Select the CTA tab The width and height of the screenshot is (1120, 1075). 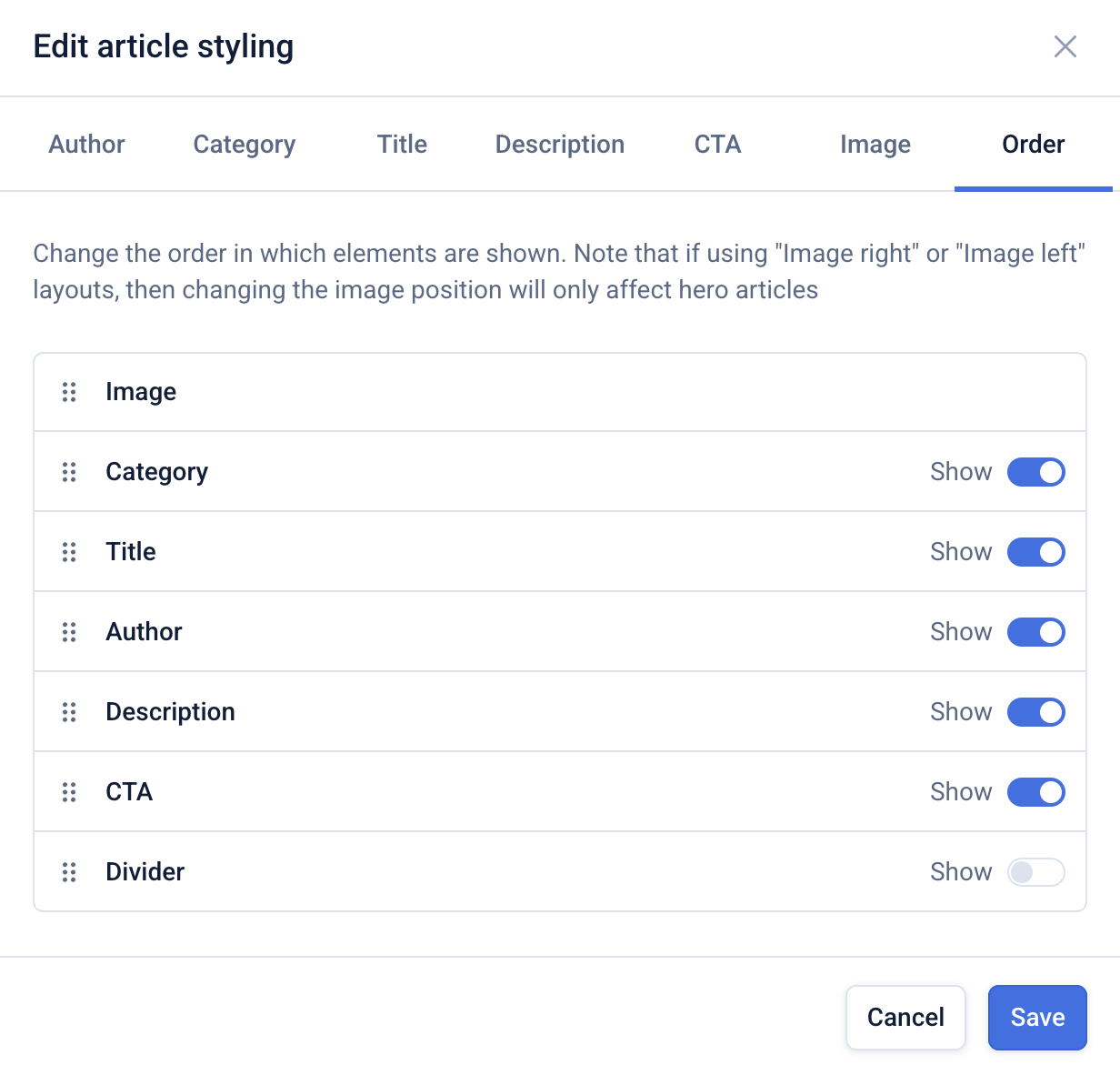coord(717,145)
